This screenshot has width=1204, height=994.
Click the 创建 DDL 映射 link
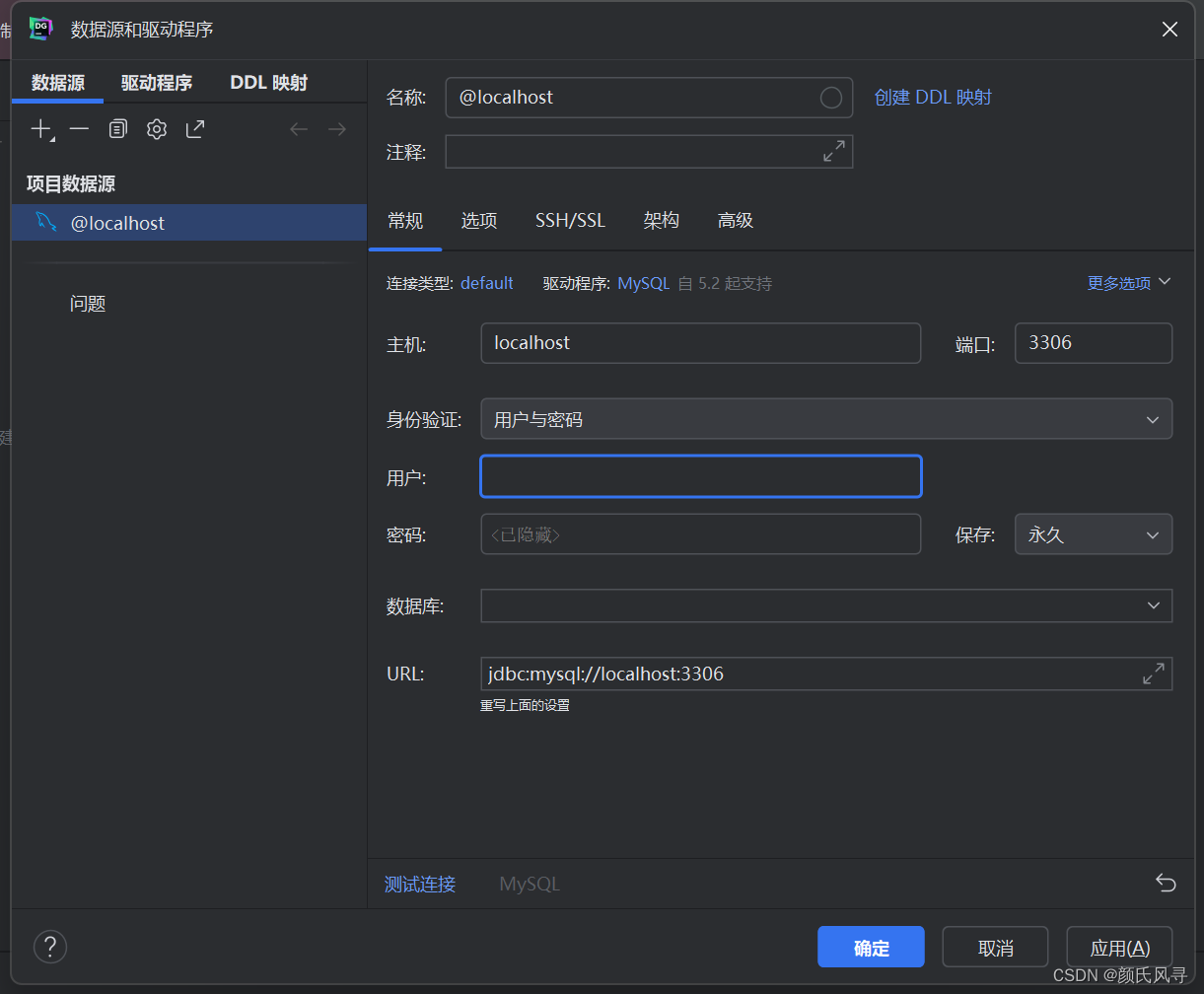[933, 97]
